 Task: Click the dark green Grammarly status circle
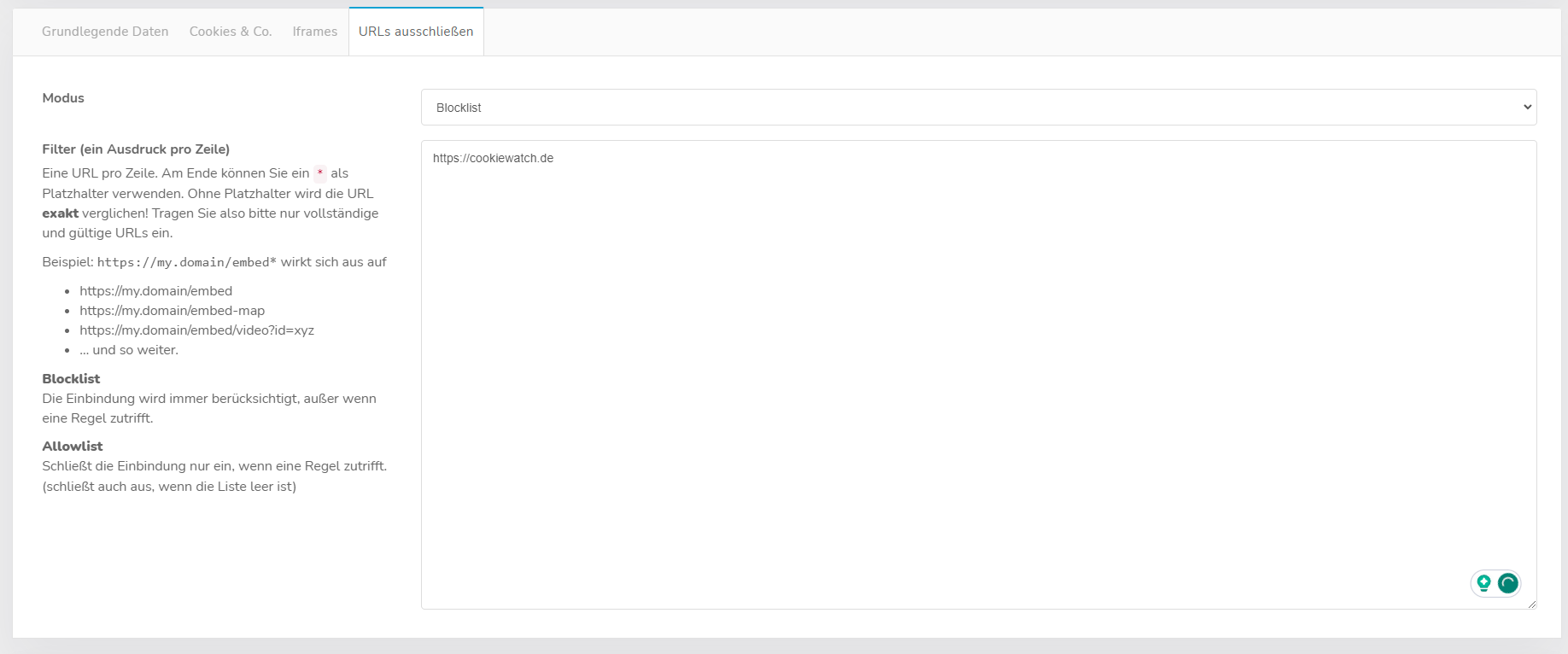[1508, 583]
